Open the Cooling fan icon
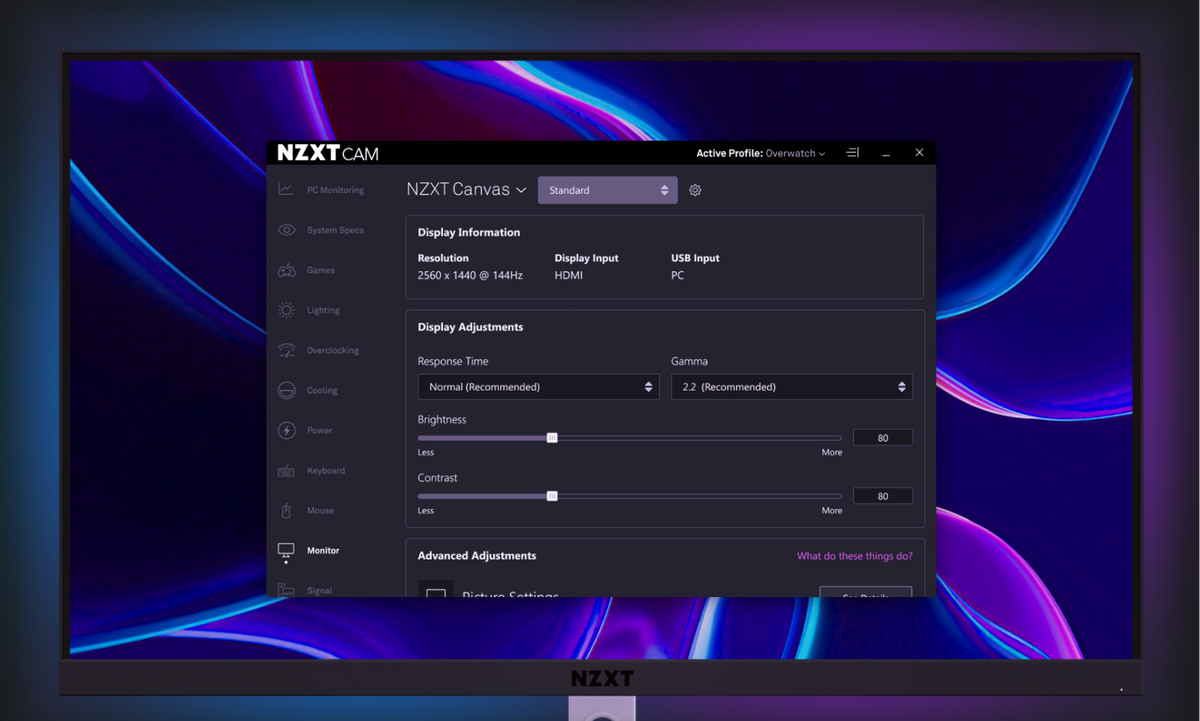Image resolution: width=1200 pixels, height=721 pixels. point(286,390)
